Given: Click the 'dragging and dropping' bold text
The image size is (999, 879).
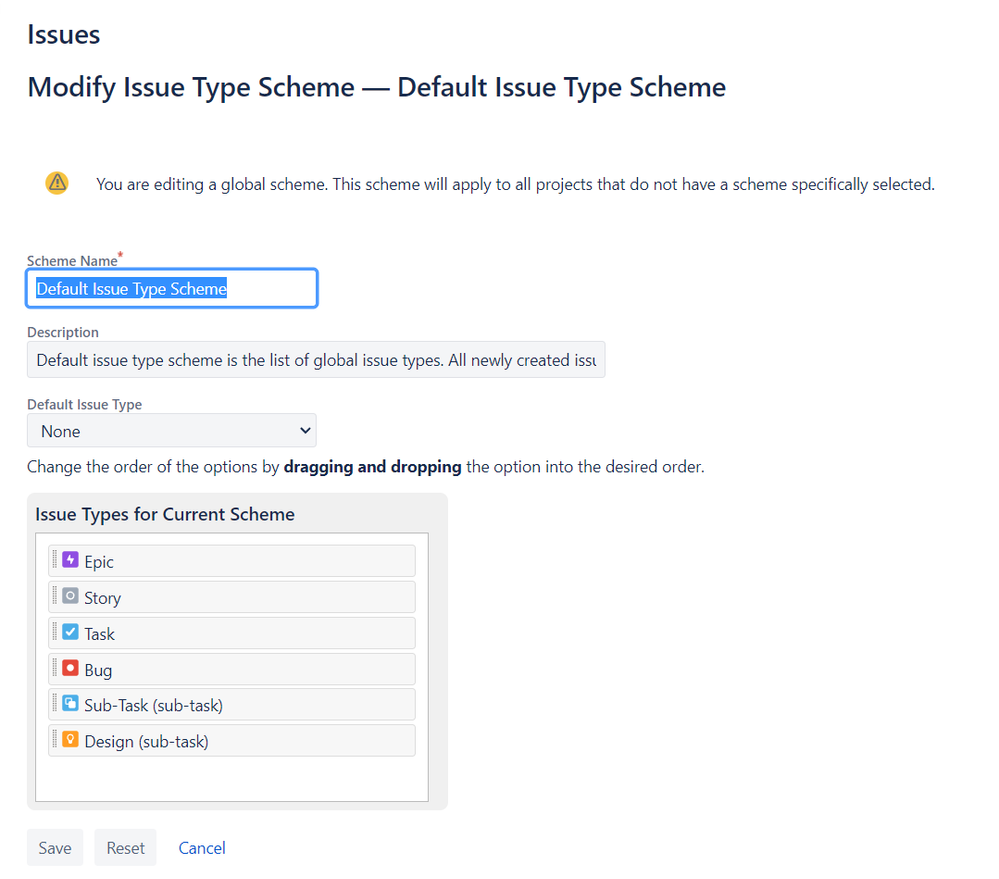Looking at the screenshot, I should 373,467.
